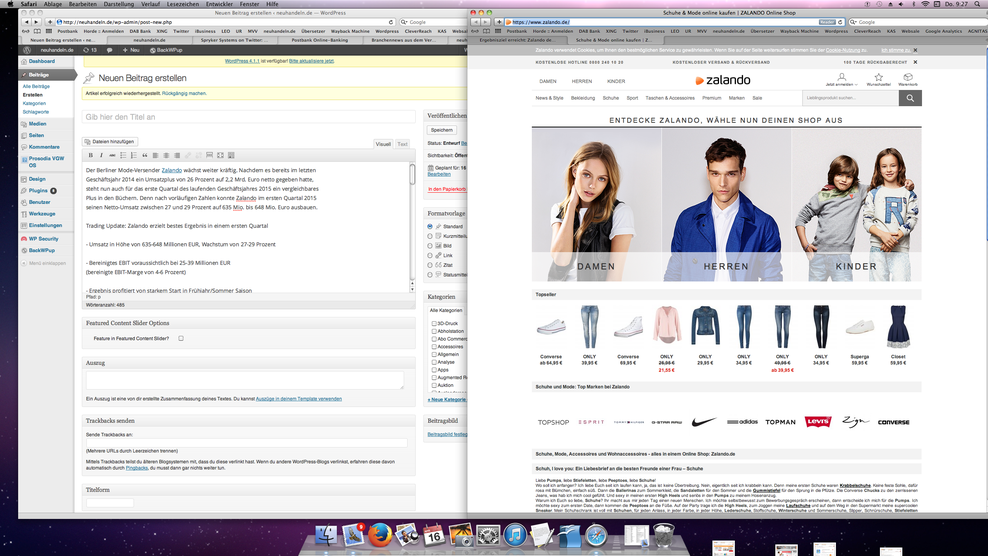Click the WordPress logo in admin bar
Viewport: 988px width, 556px height.
point(27,50)
